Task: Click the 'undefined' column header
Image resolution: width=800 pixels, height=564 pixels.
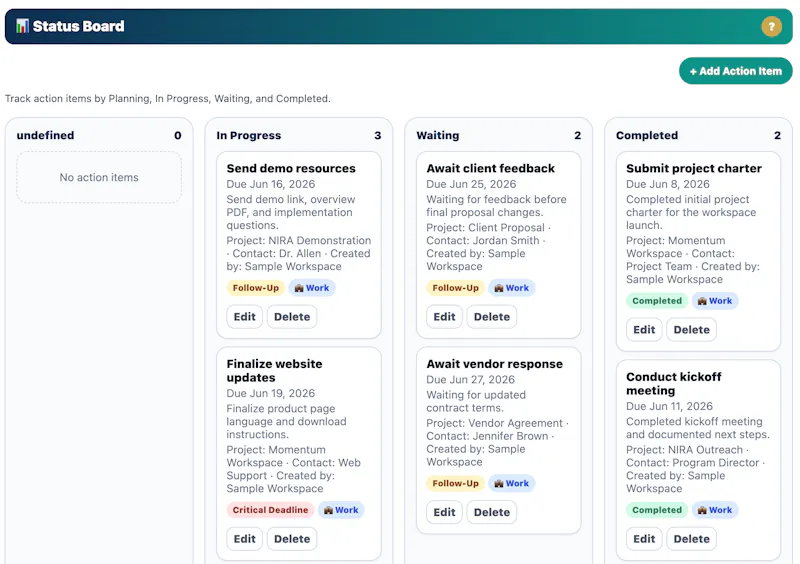Action: pos(45,135)
